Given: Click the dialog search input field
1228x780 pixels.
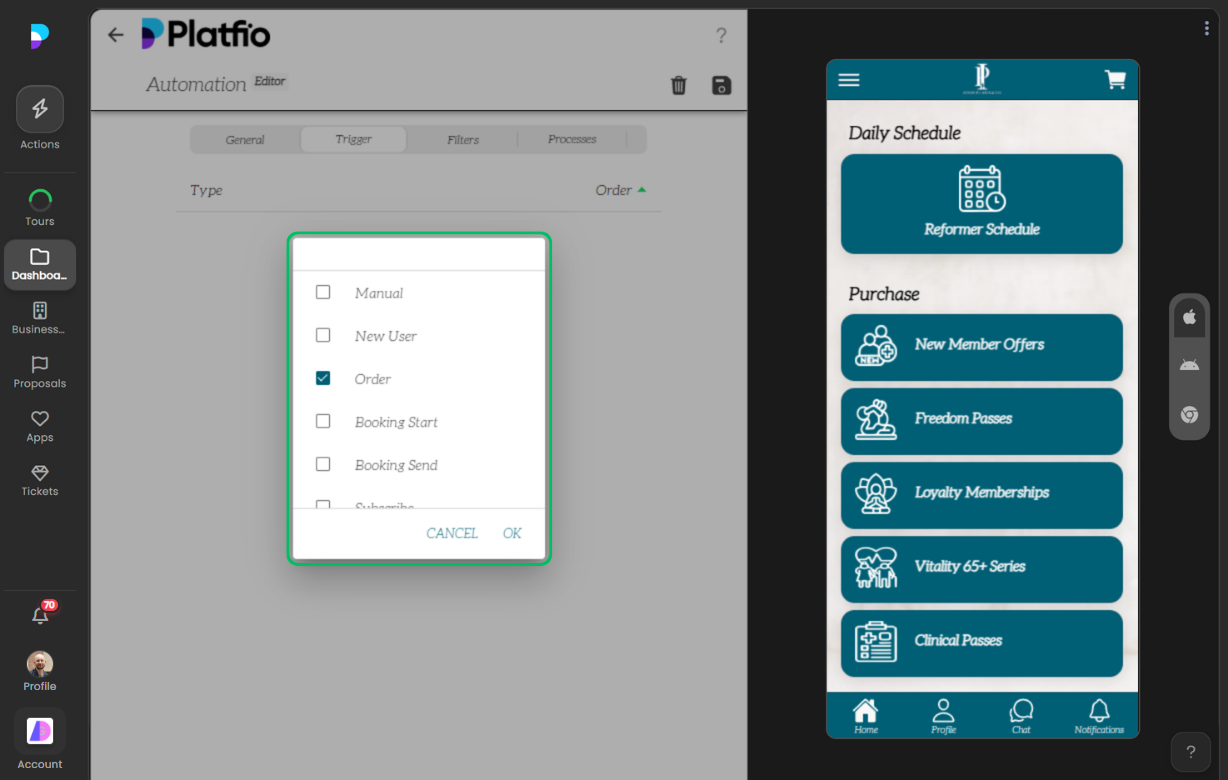Looking at the screenshot, I should tap(418, 254).
